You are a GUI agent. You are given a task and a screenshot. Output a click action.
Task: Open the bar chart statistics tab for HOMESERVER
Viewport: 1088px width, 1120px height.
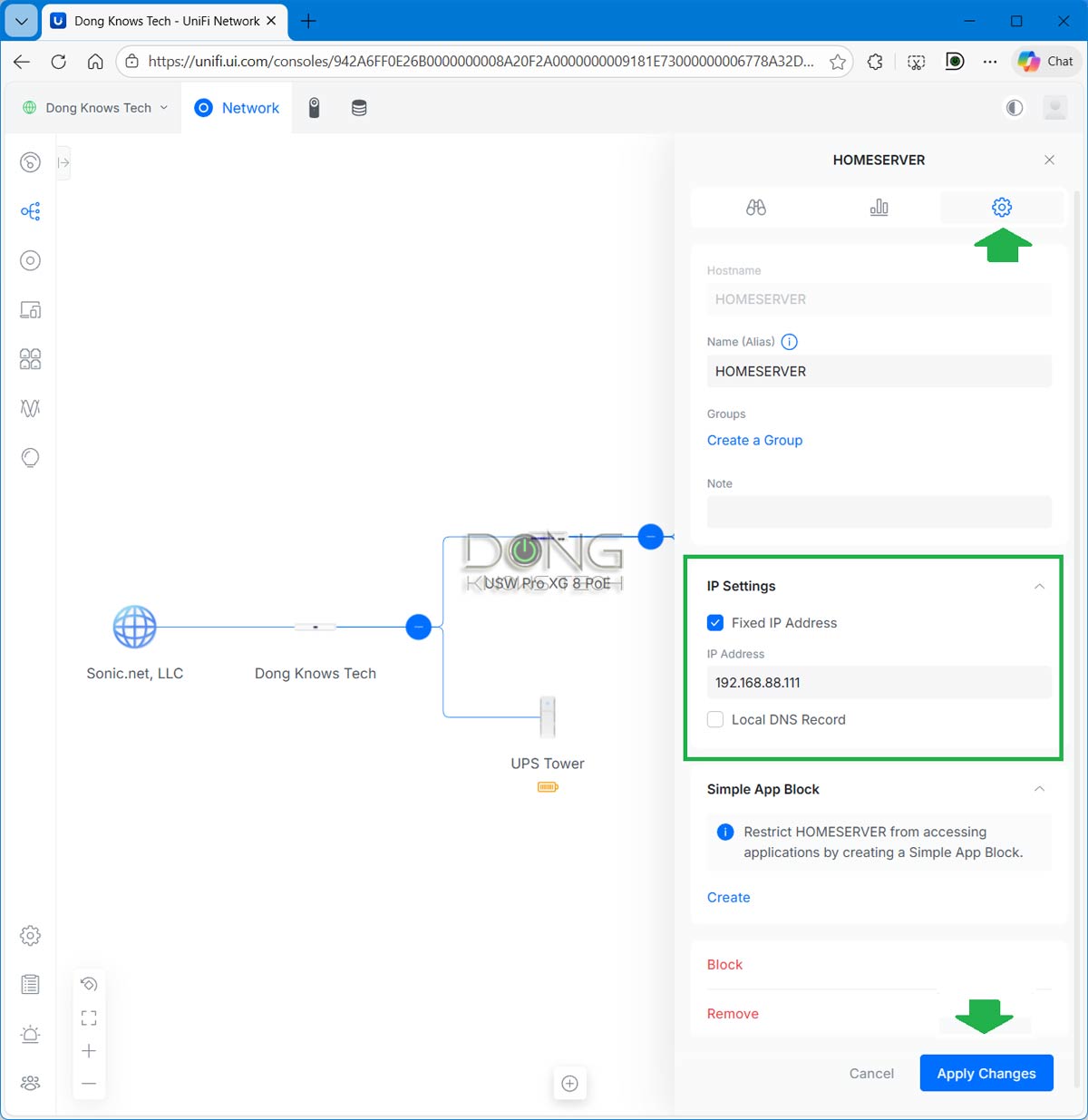(x=879, y=207)
